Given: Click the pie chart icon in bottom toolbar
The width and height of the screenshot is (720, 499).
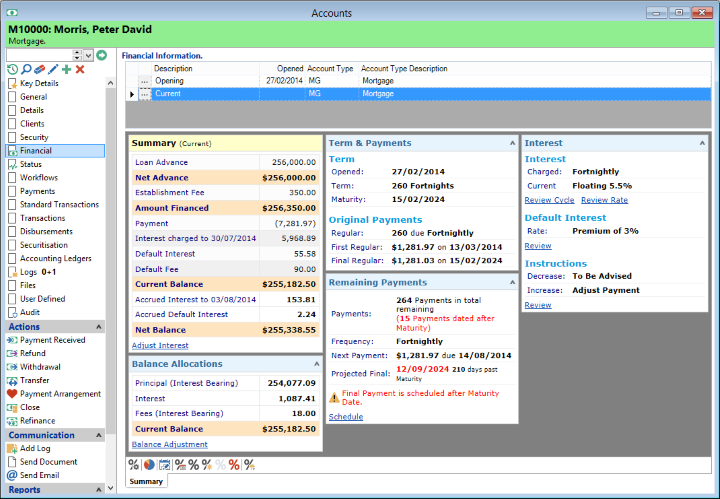Looking at the screenshot, I should (x=149, y=464).
